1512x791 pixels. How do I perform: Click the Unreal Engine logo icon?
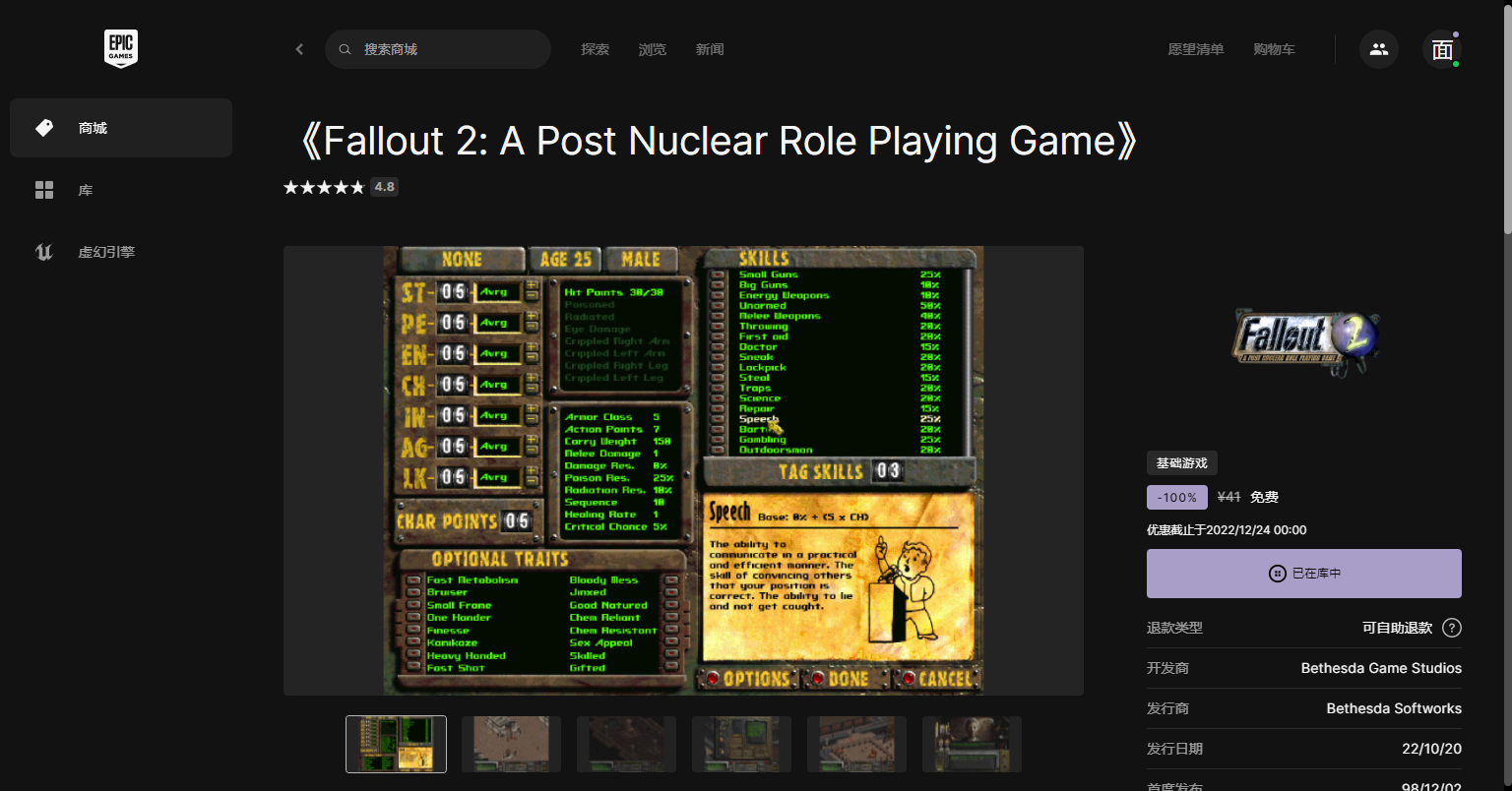44,252
